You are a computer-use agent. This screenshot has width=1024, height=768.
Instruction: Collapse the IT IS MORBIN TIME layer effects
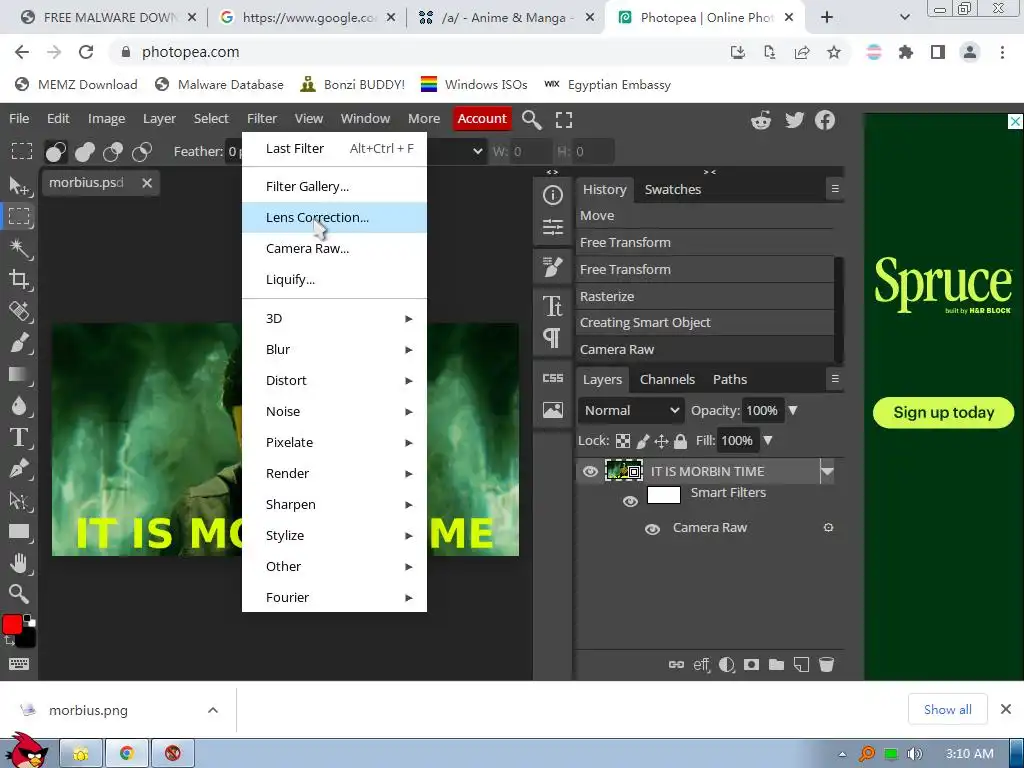(x=827, y=472)
